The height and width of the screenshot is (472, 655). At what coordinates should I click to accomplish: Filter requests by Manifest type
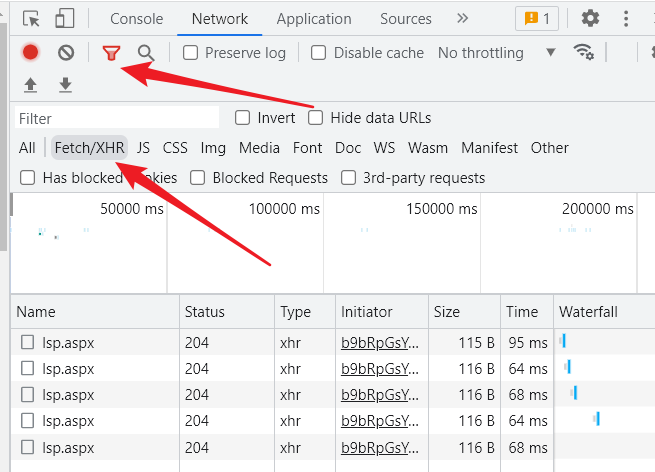[x=489, y=148]
